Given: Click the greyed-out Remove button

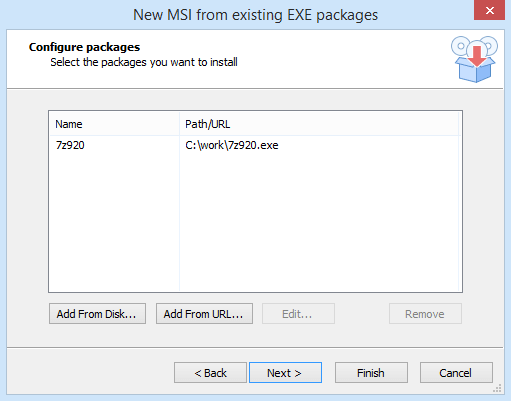Looking at the screenshot, I should 425,314.
